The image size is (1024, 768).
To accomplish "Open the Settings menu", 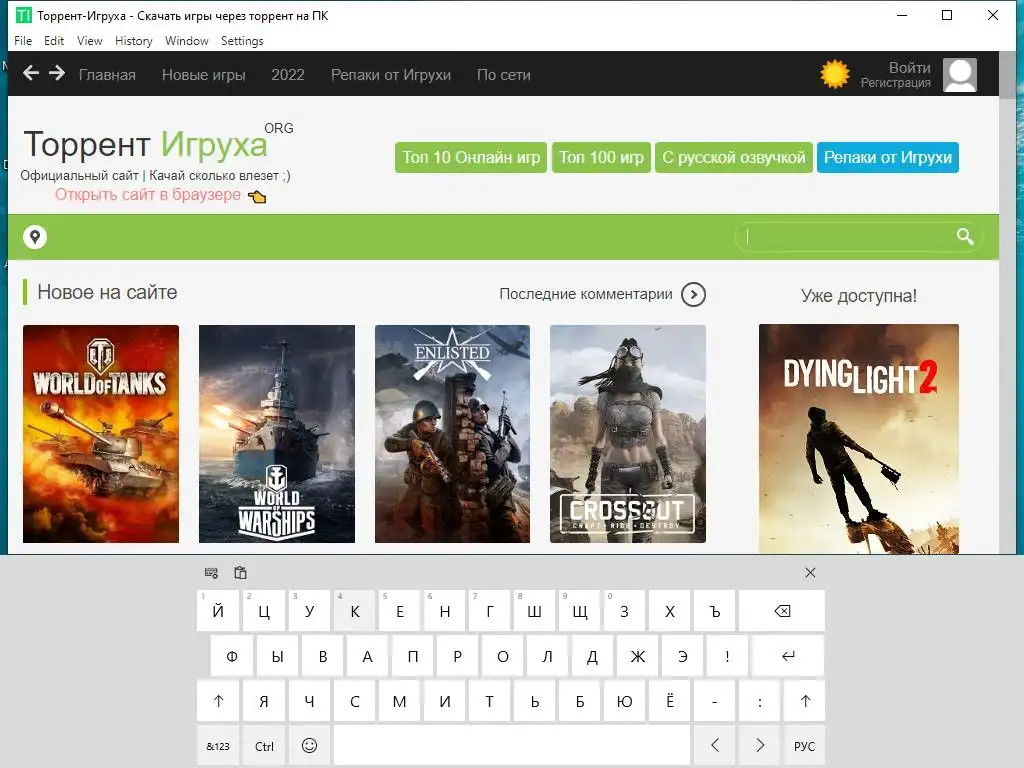I will click(x=242, y=40).
